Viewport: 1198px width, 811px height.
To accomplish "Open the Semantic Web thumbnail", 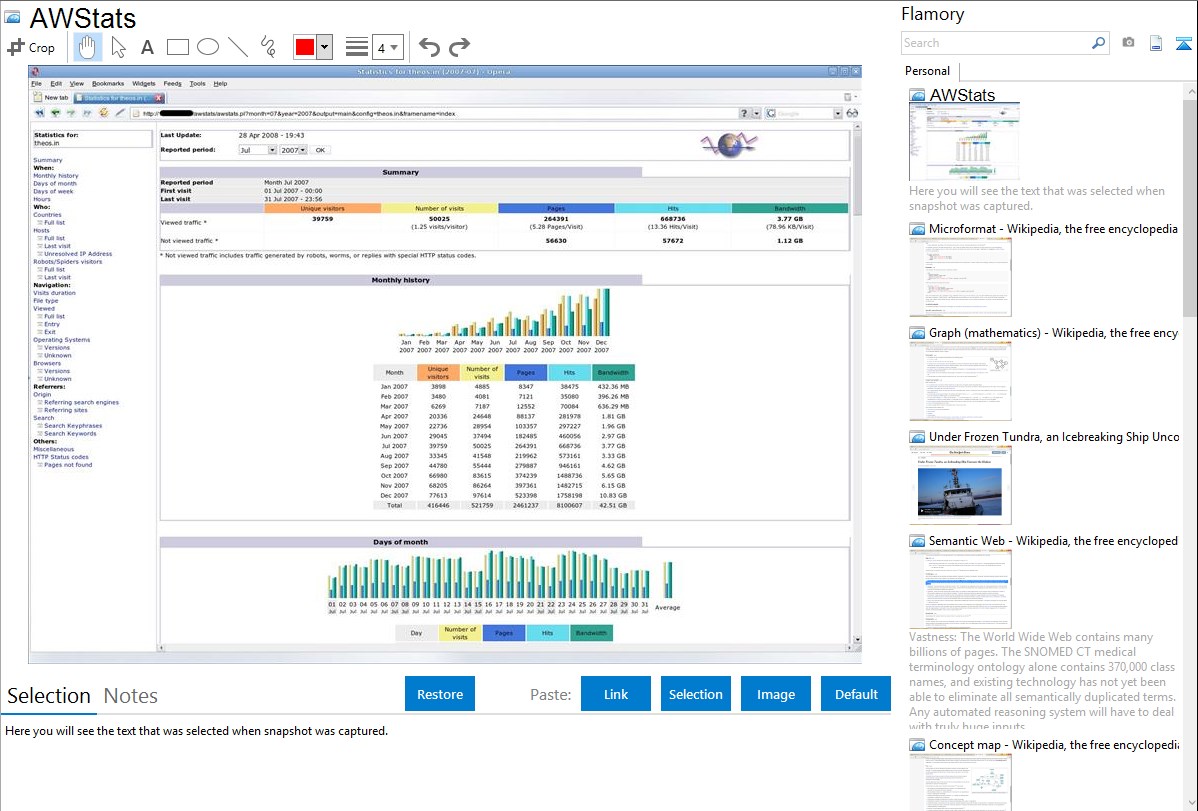I will pyautogui.click(x=960, y=589).
